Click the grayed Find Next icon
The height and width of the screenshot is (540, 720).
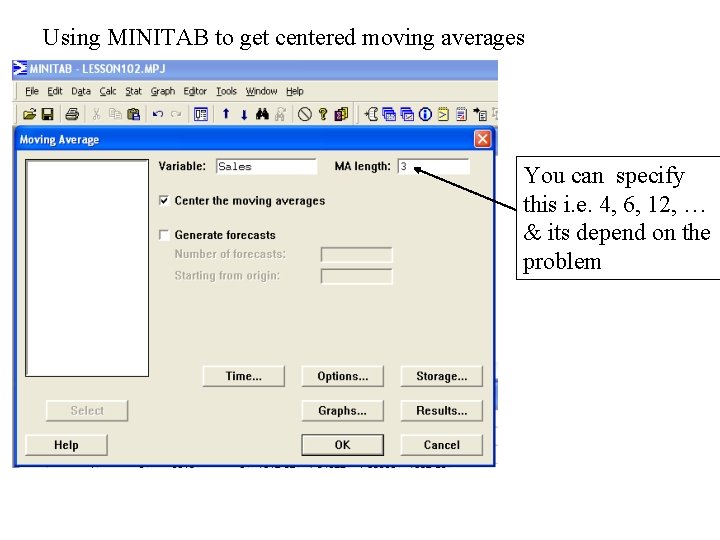(x=280, y=114)
